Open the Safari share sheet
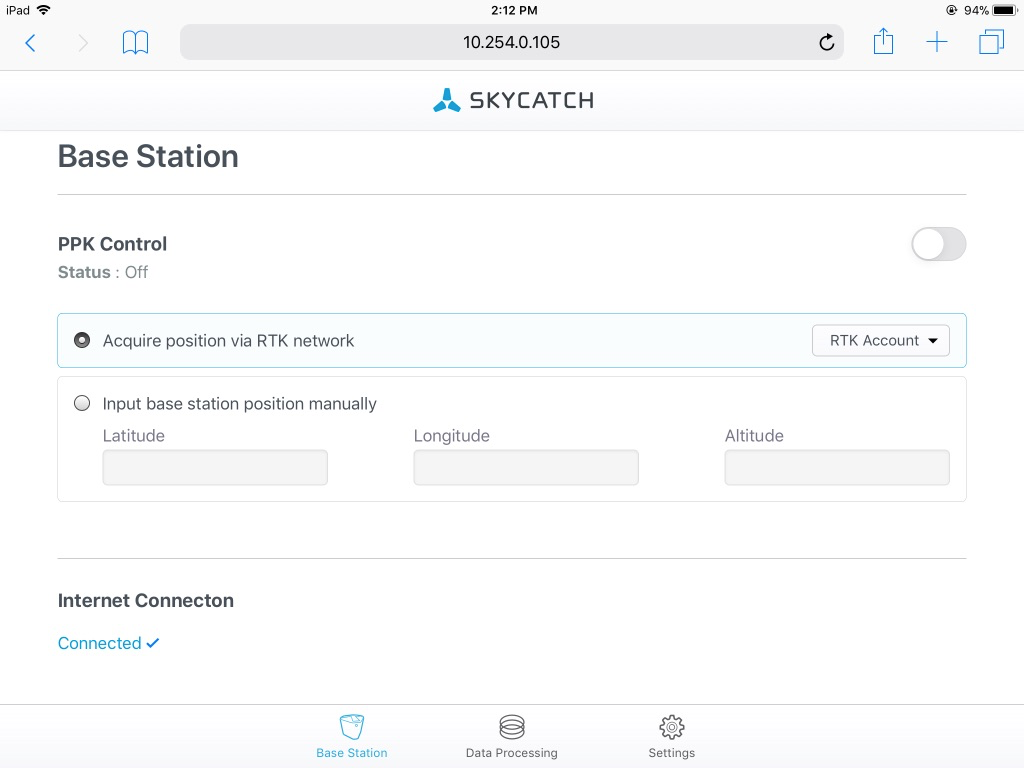Screen dimensions: 1024x768 click(x=883, y=42)
